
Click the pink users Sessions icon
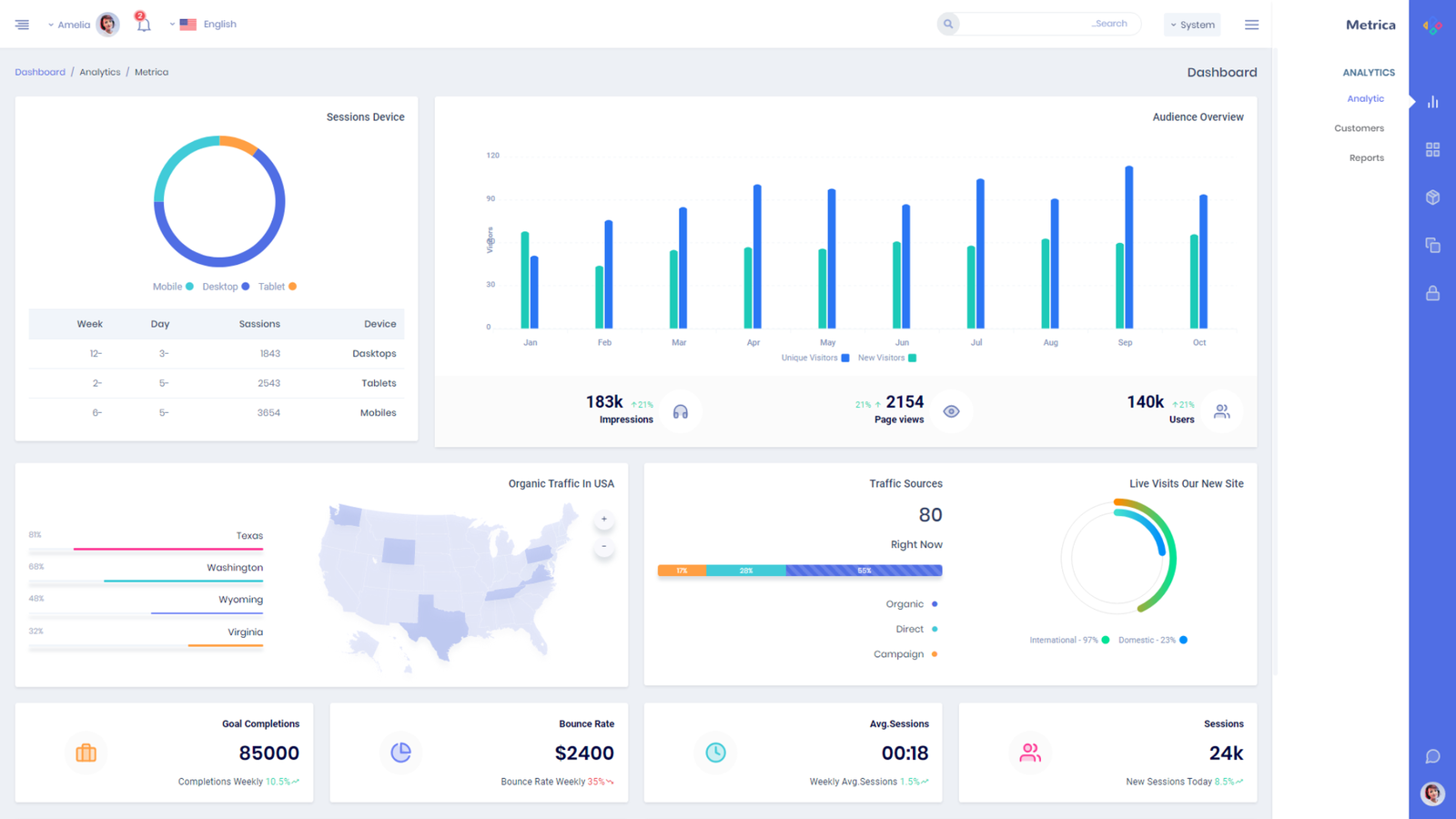(1030, 753)
